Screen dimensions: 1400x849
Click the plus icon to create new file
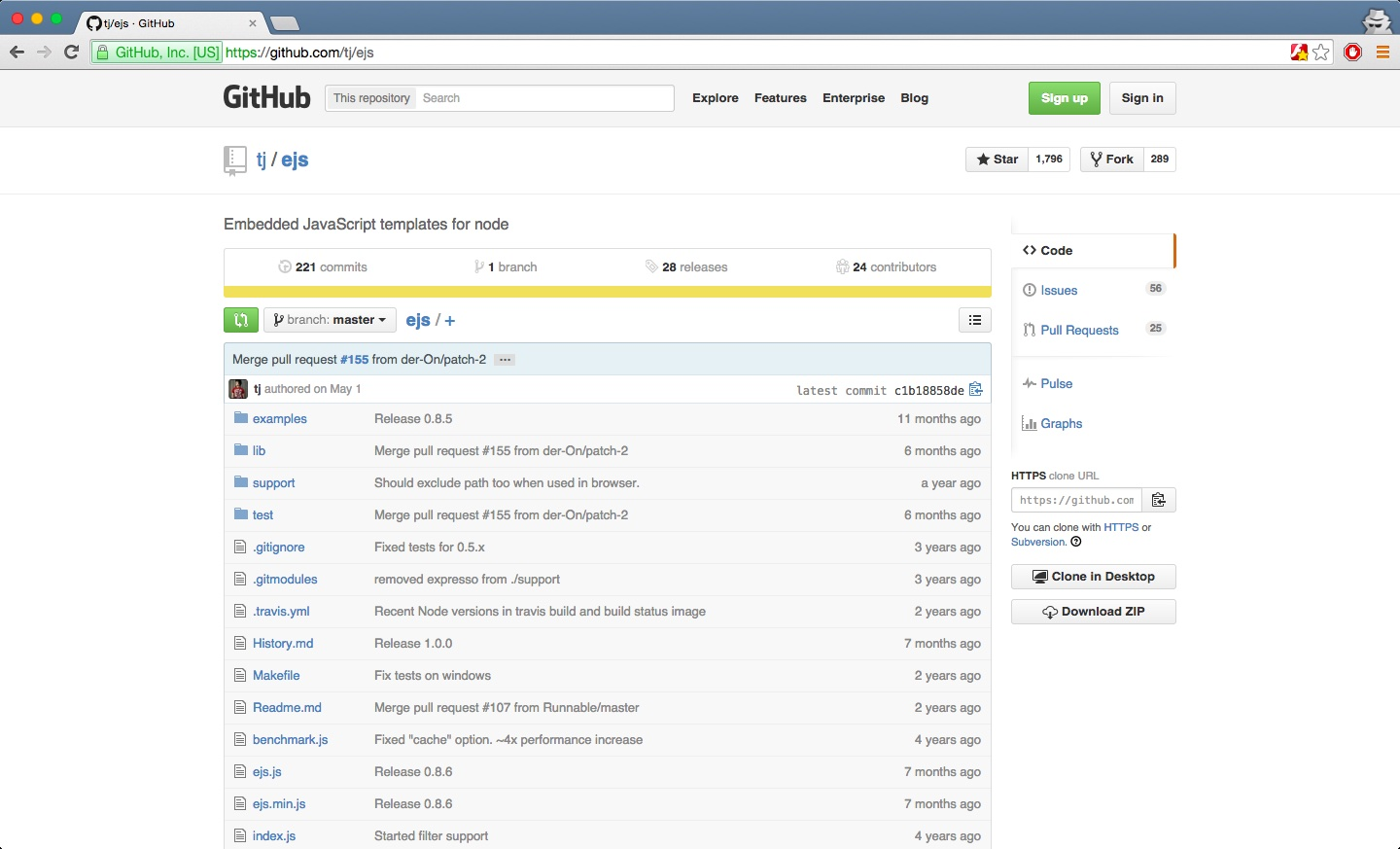pos(450,320)
